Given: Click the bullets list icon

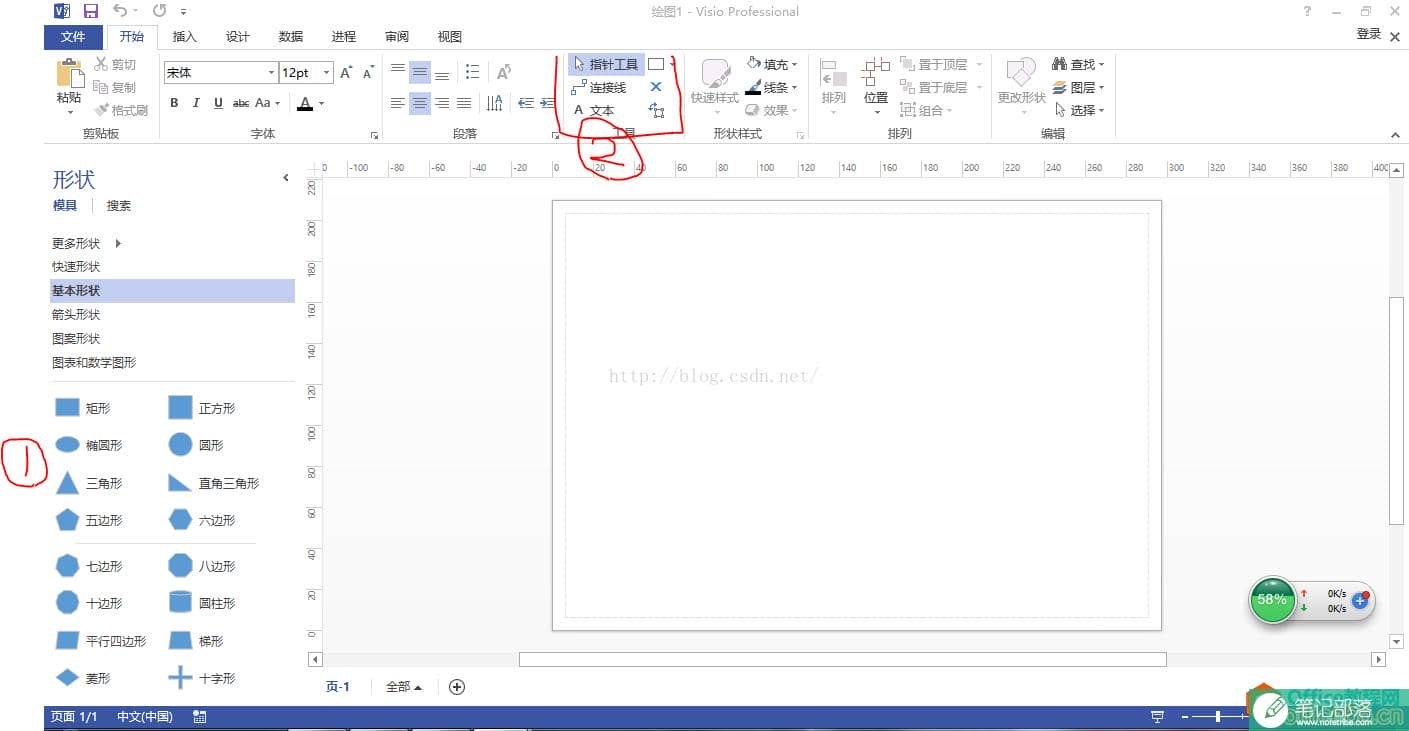Looking at the screenshot, I should click(x=473, y=72).
